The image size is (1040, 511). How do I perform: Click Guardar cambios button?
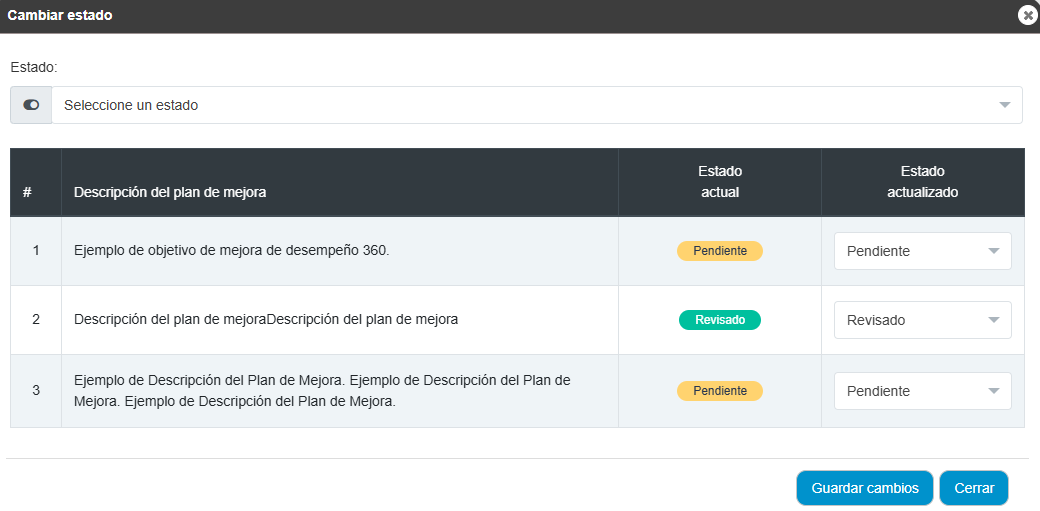point(865,488)
